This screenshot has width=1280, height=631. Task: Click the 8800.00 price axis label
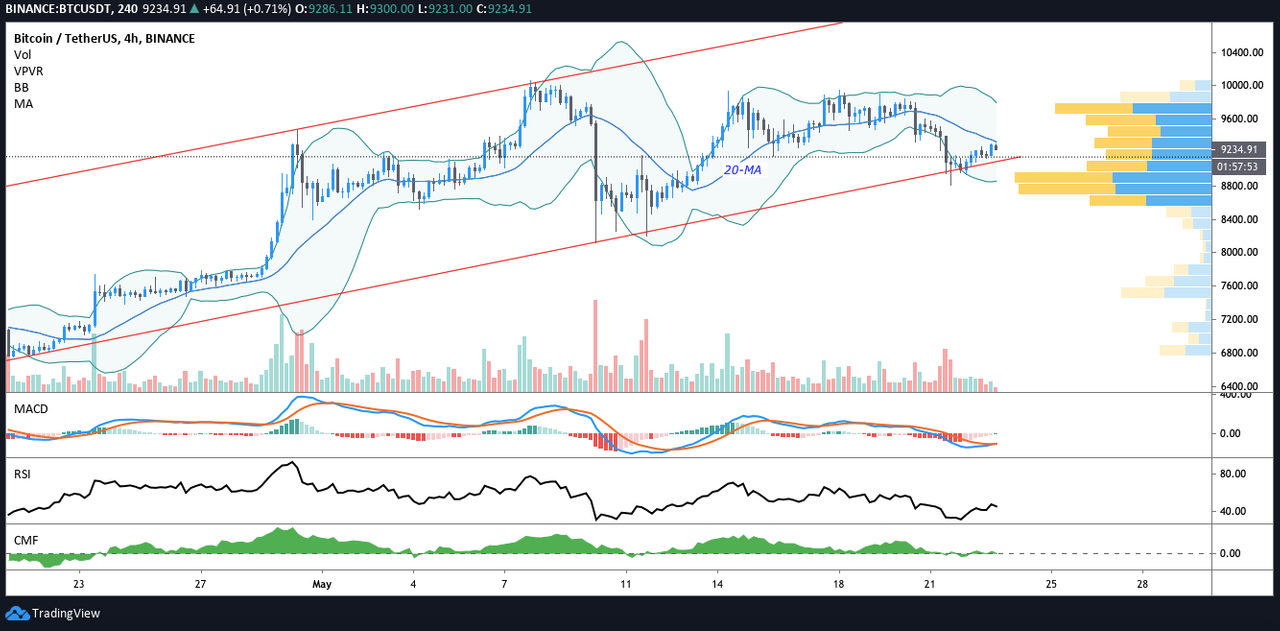1241,185
